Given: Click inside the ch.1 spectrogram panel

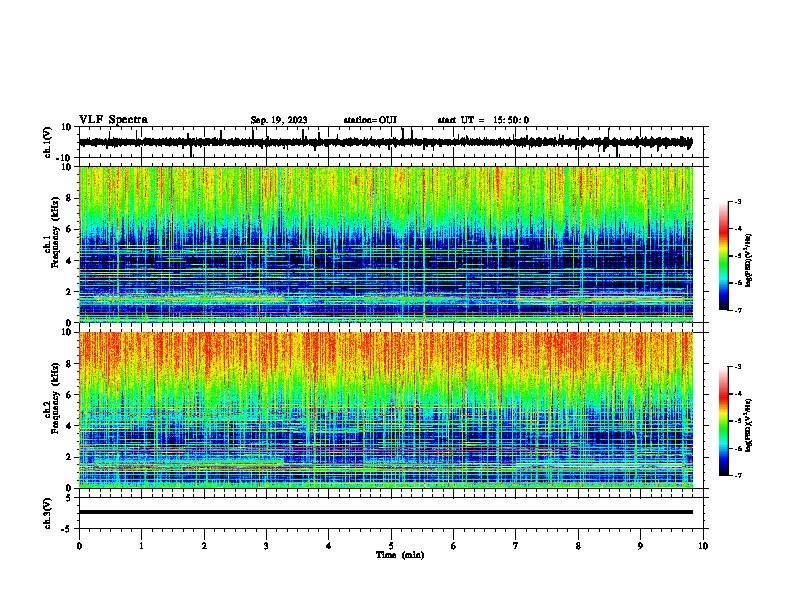Looking at the screenshot, I should point(386,244).
